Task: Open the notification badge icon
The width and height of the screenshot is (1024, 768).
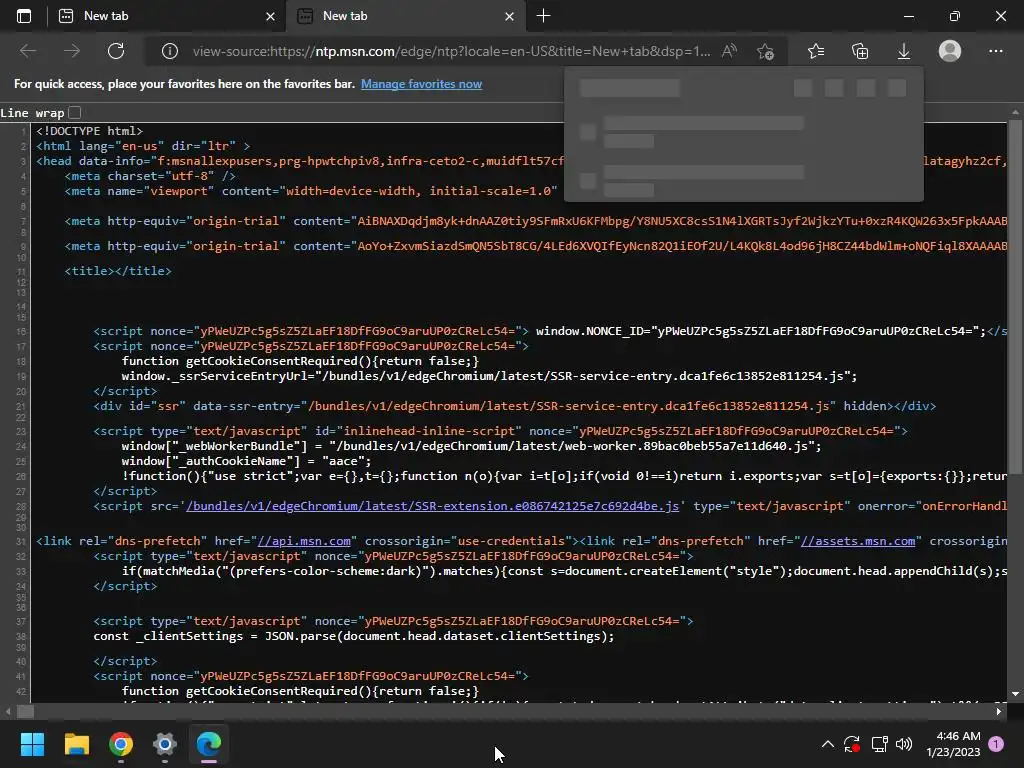Action: (996, 744)
